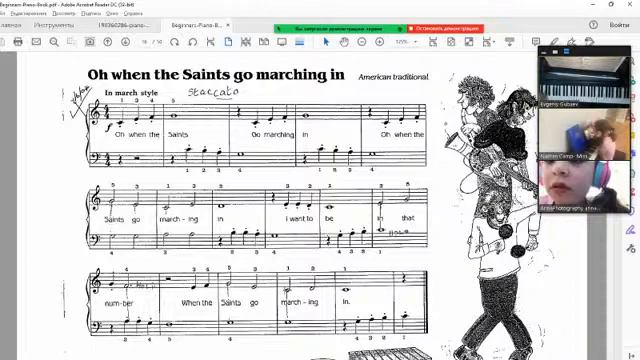Click the Войти sign-in button

tap(619, 25)
